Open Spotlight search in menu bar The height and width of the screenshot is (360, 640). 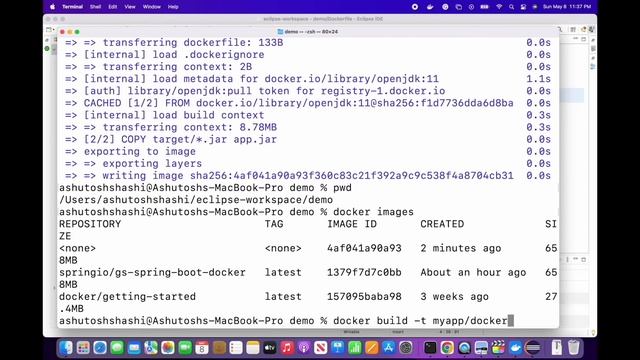511,7
